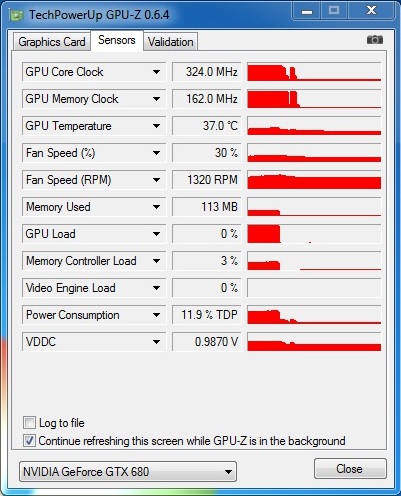Close window using title bar X
Viewport: 401px width, 496px height.
click(371, 11)
